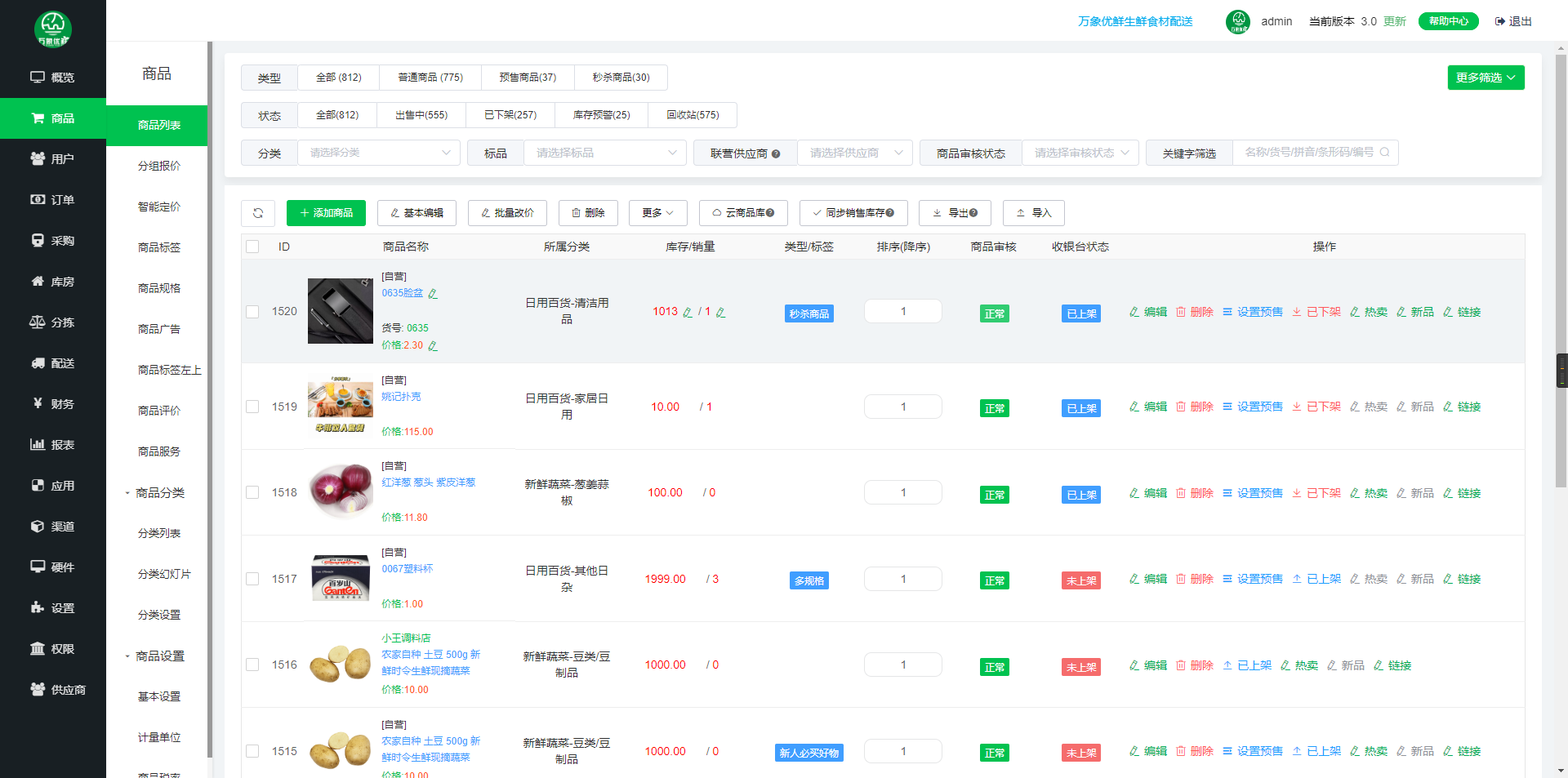This screenshot has width=1568, height=778.
Task: Click the 退出 logout icon
Action: point(1499,21)
